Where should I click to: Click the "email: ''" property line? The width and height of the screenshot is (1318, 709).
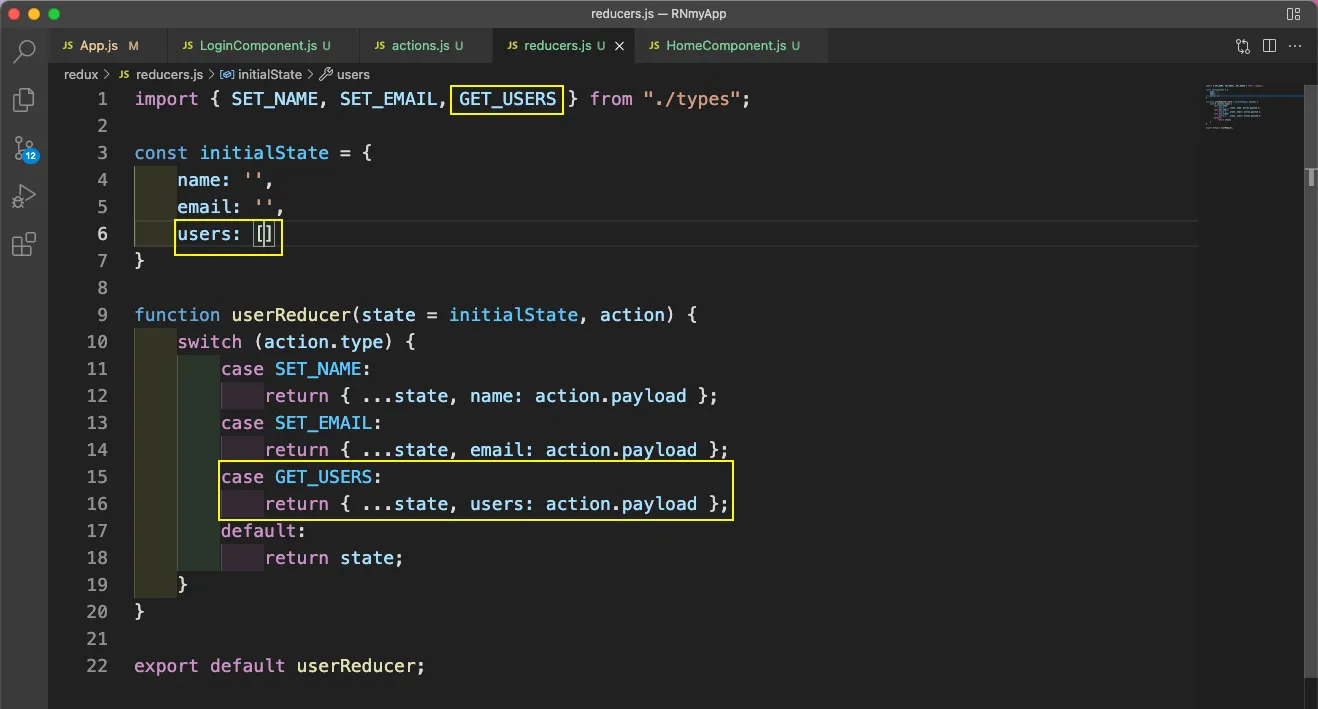pyautogui.click(x=231, y=207)
